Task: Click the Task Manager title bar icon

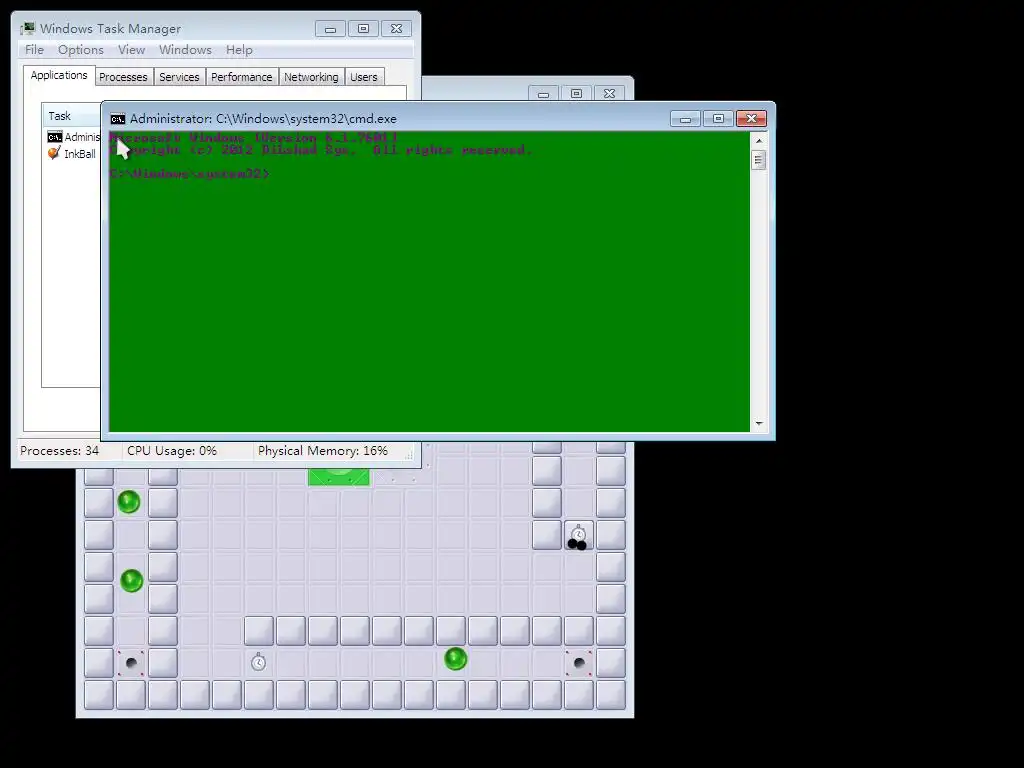Action: [27, 28]
